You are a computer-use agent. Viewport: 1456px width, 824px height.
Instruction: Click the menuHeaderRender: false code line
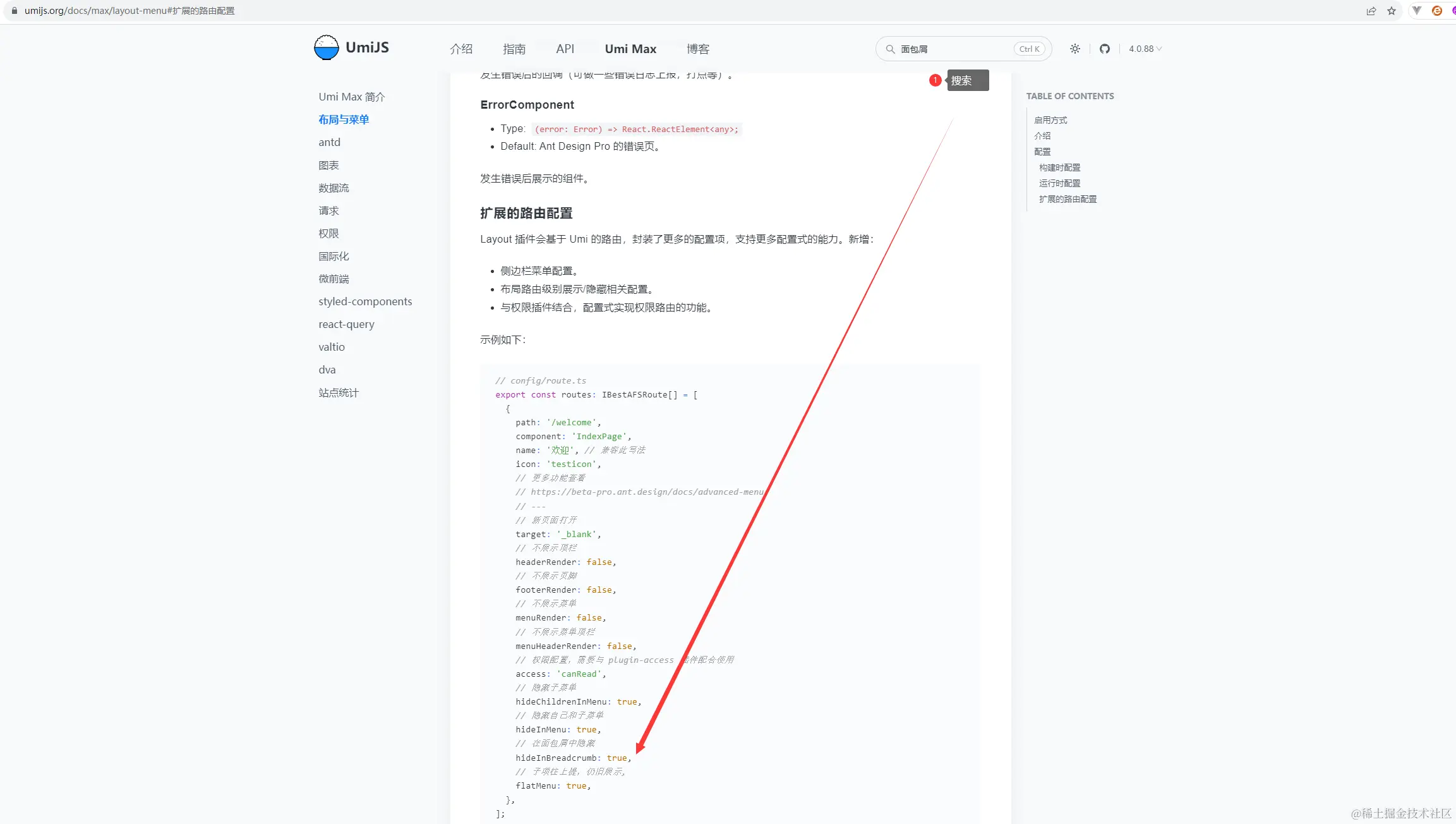[x=575, y=646]
